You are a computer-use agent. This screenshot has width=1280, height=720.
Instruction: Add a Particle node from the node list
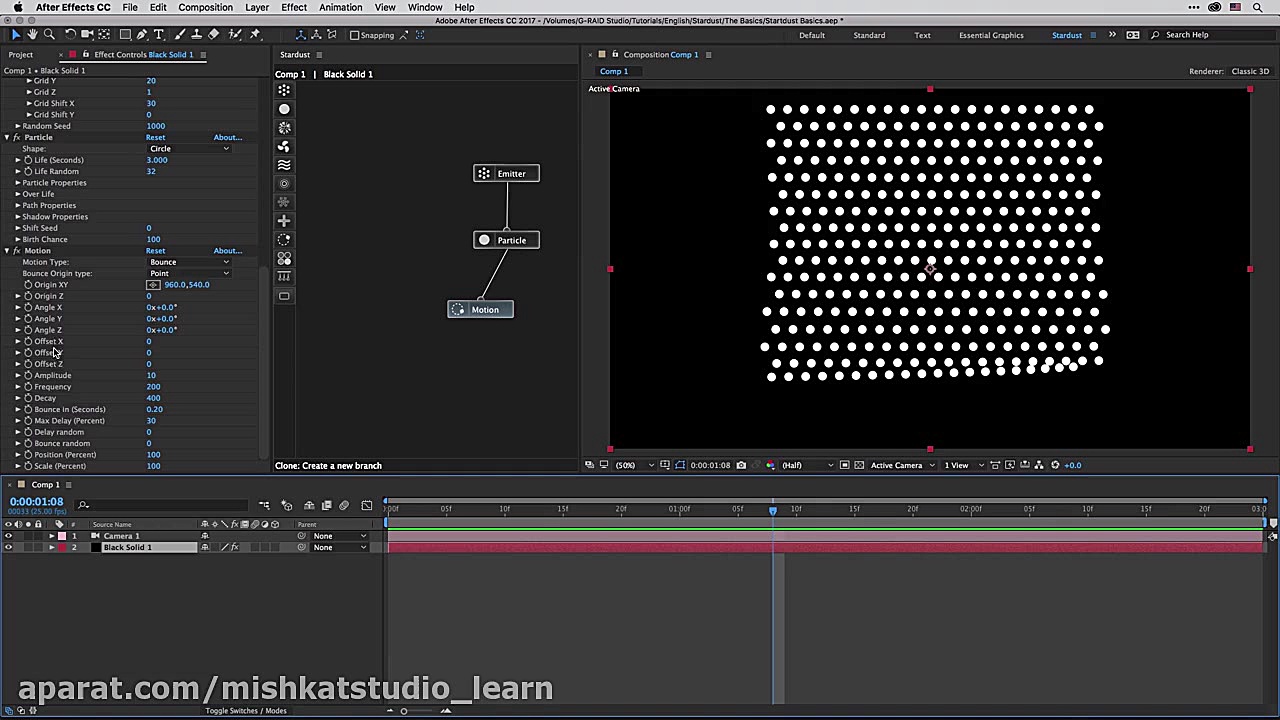[284, 109]
